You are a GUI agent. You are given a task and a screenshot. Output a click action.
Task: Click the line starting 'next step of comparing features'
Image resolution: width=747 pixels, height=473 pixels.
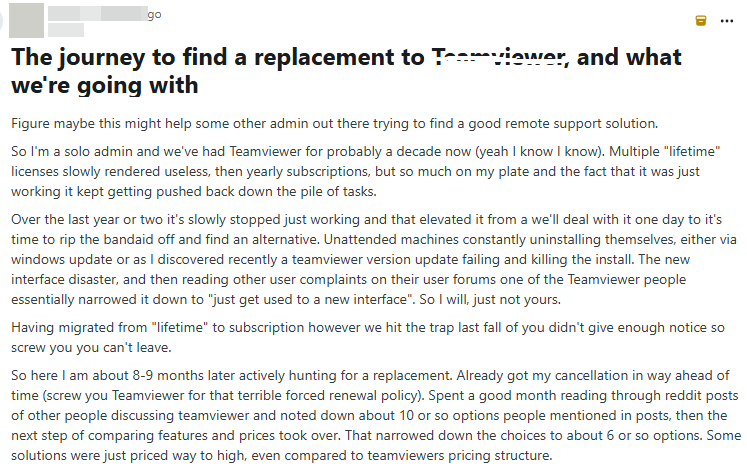coord(376,435)
